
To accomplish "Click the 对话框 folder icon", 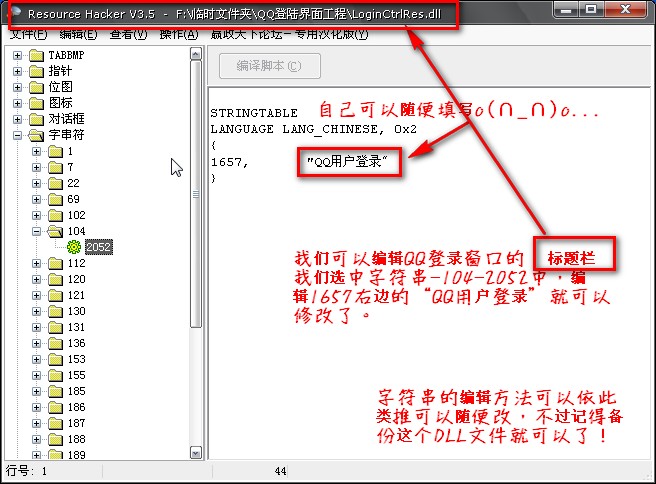I will [x=36, y=119].
